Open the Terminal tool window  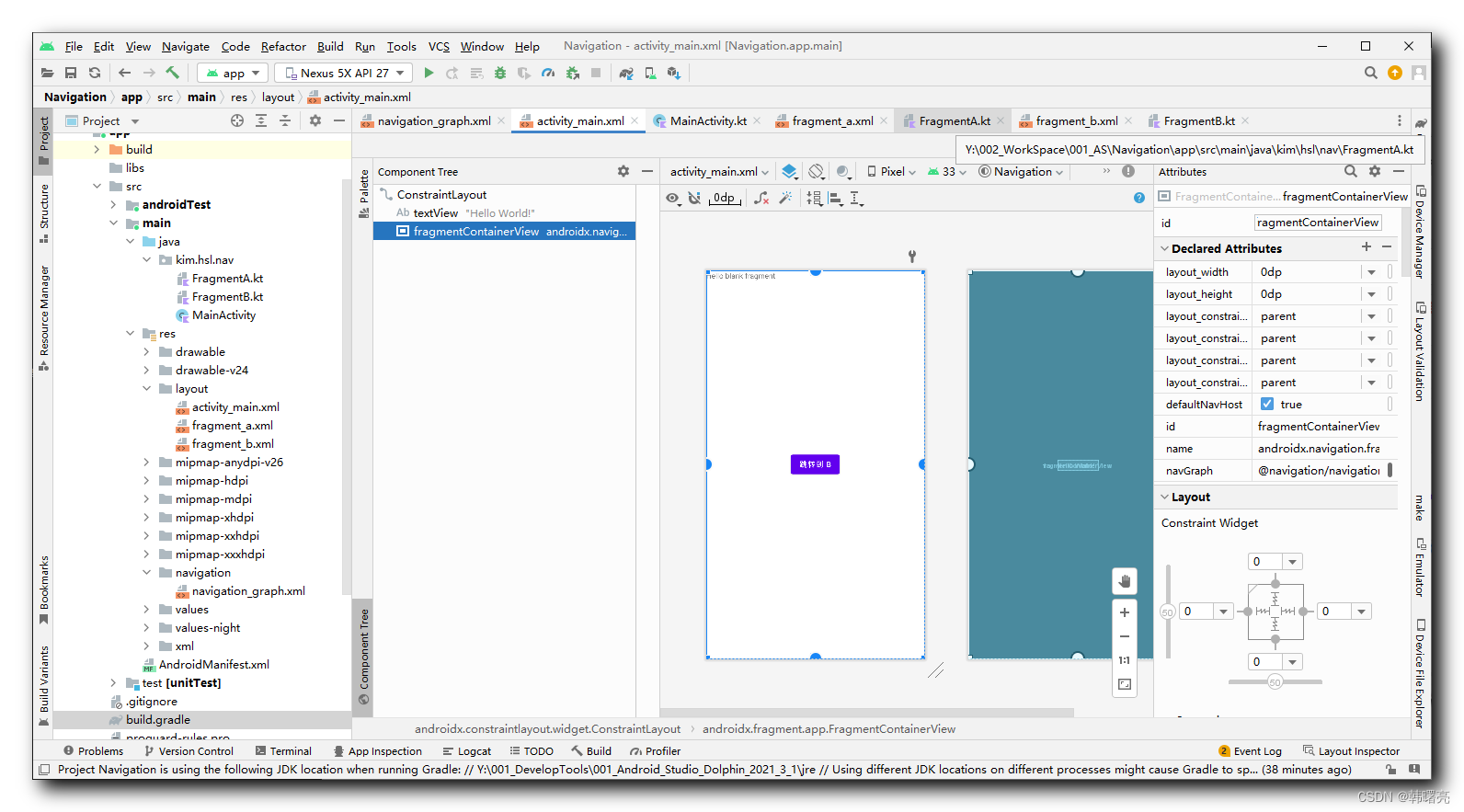point(283,750)
